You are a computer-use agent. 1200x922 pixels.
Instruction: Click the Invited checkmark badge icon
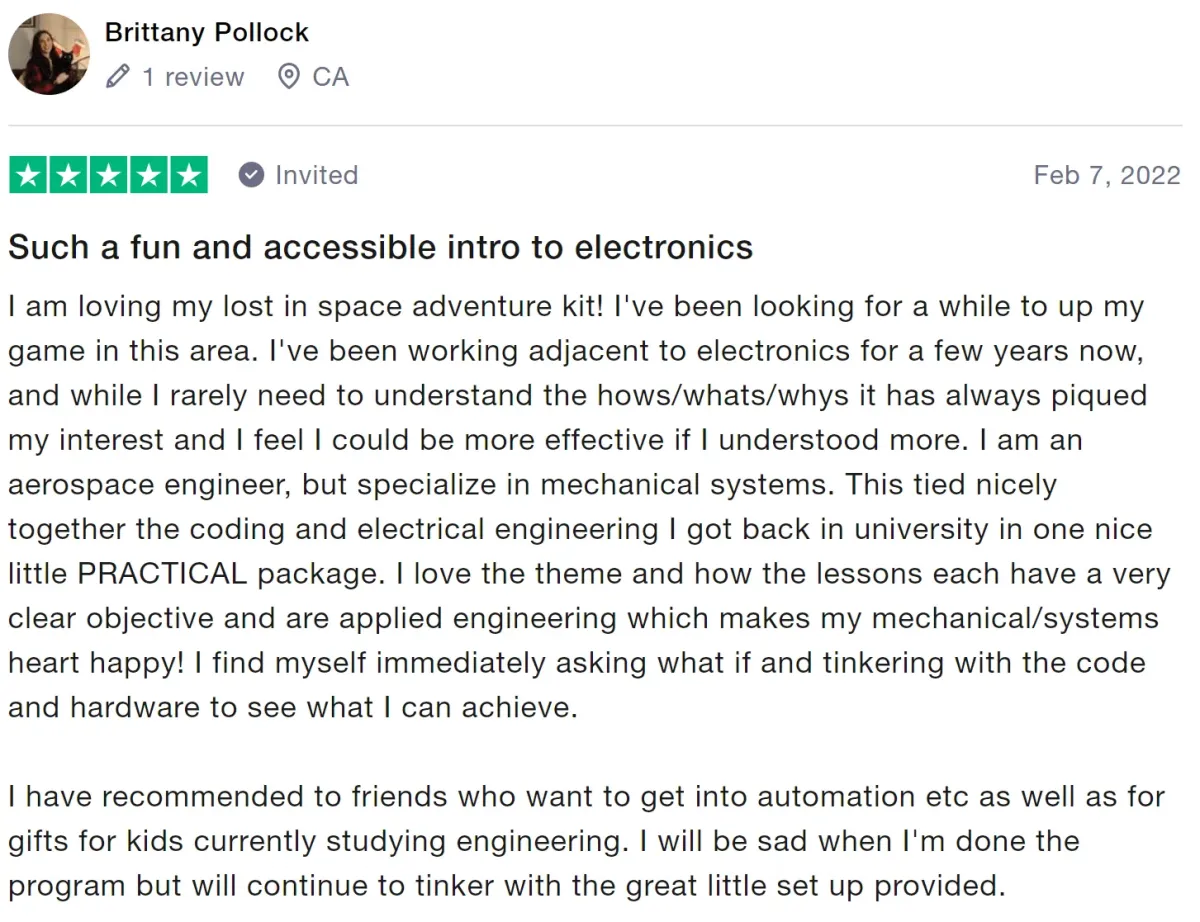pyautogui.click(x=251, y=175)
